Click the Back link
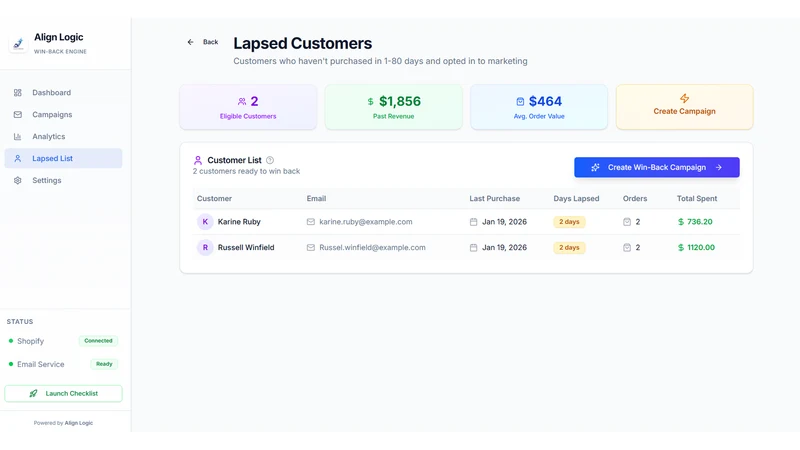 pos(203,42)
